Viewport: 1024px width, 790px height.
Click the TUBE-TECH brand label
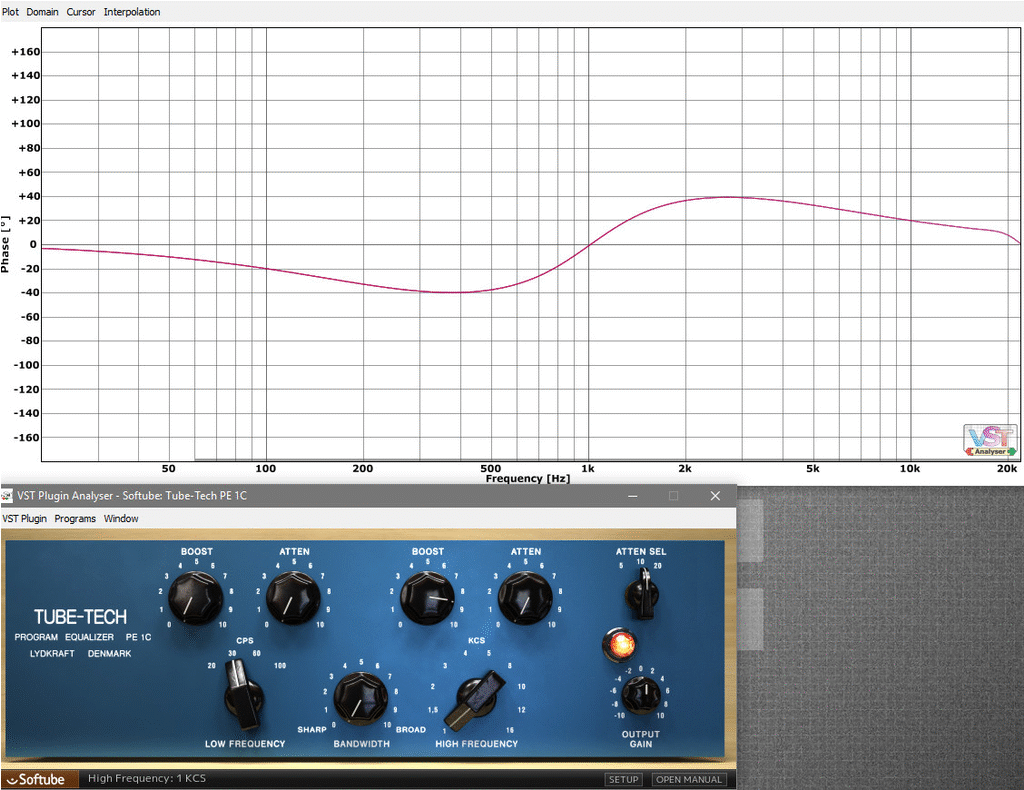(80, 617)
